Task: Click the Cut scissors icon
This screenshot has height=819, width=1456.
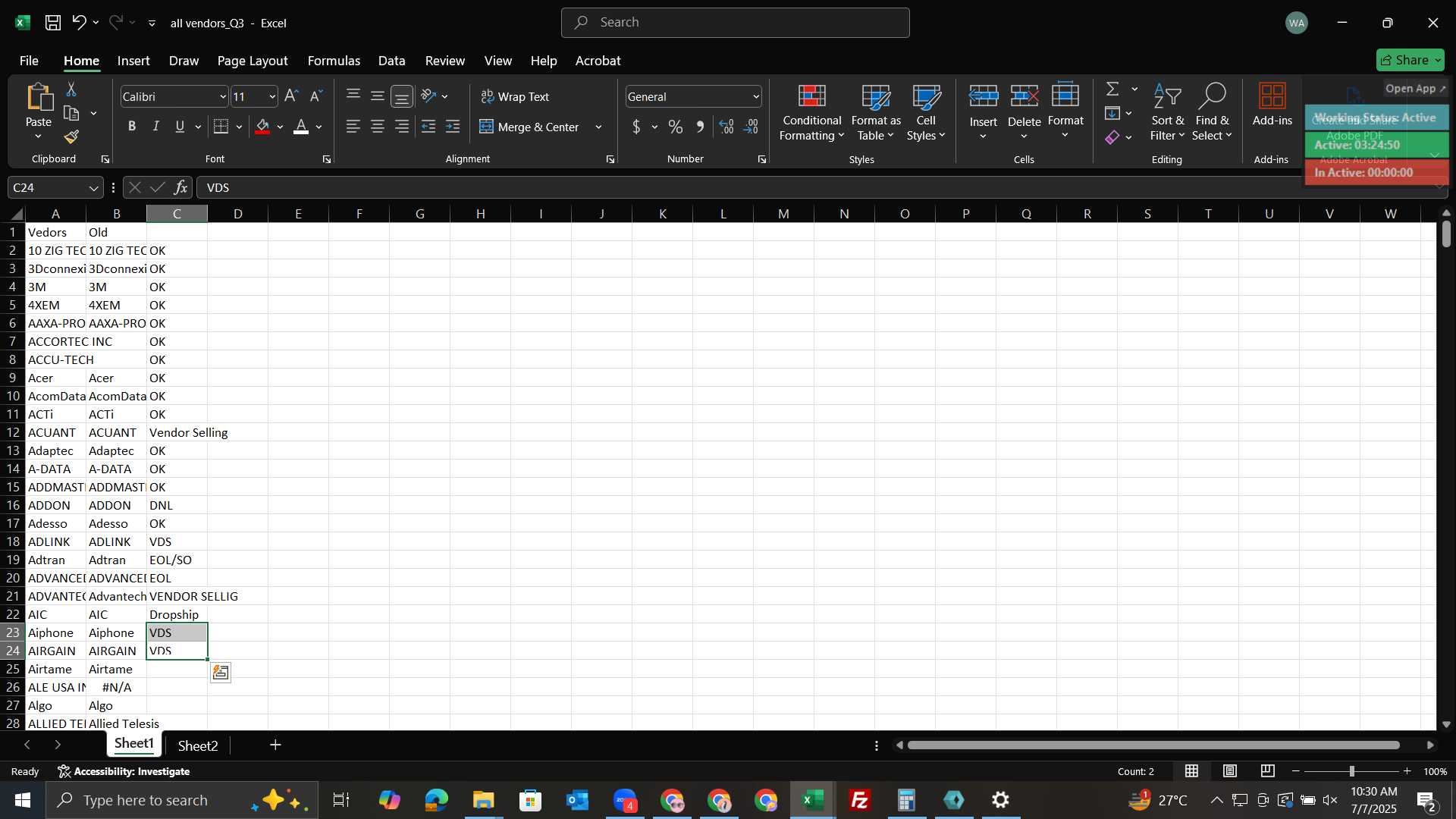Action: tap(71, 89)
